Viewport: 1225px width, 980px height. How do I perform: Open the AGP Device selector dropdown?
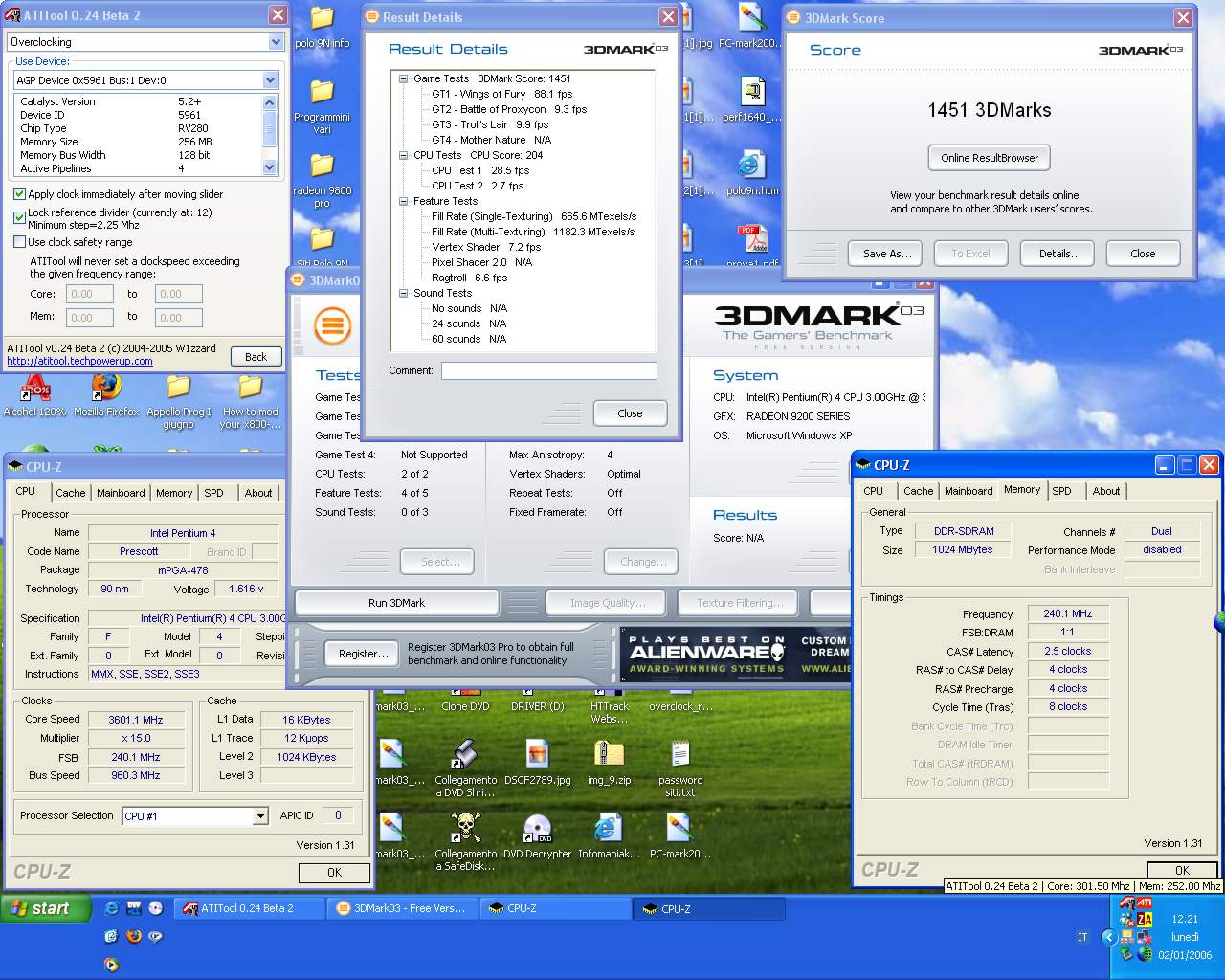click(270, 80)
